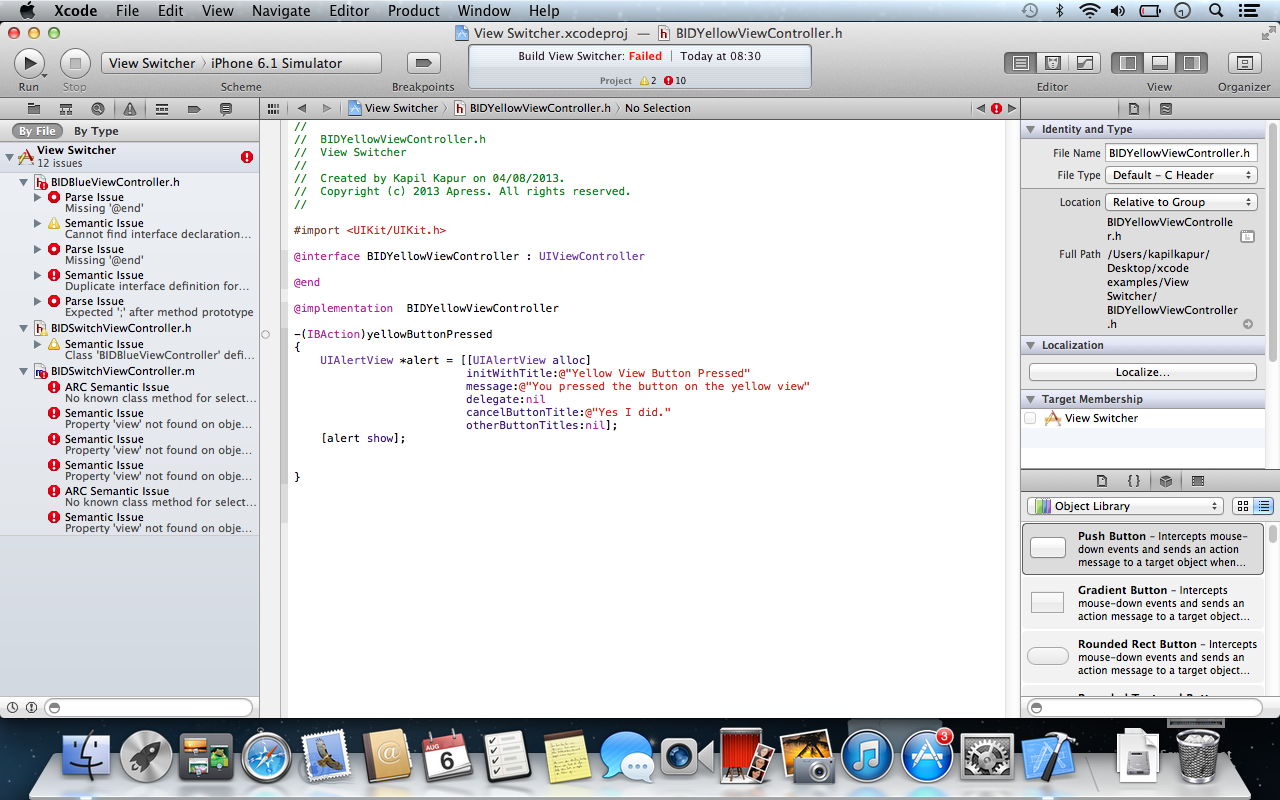Show the Quick Help inspector tab

pyautogui.click(x=1165, y=108)
